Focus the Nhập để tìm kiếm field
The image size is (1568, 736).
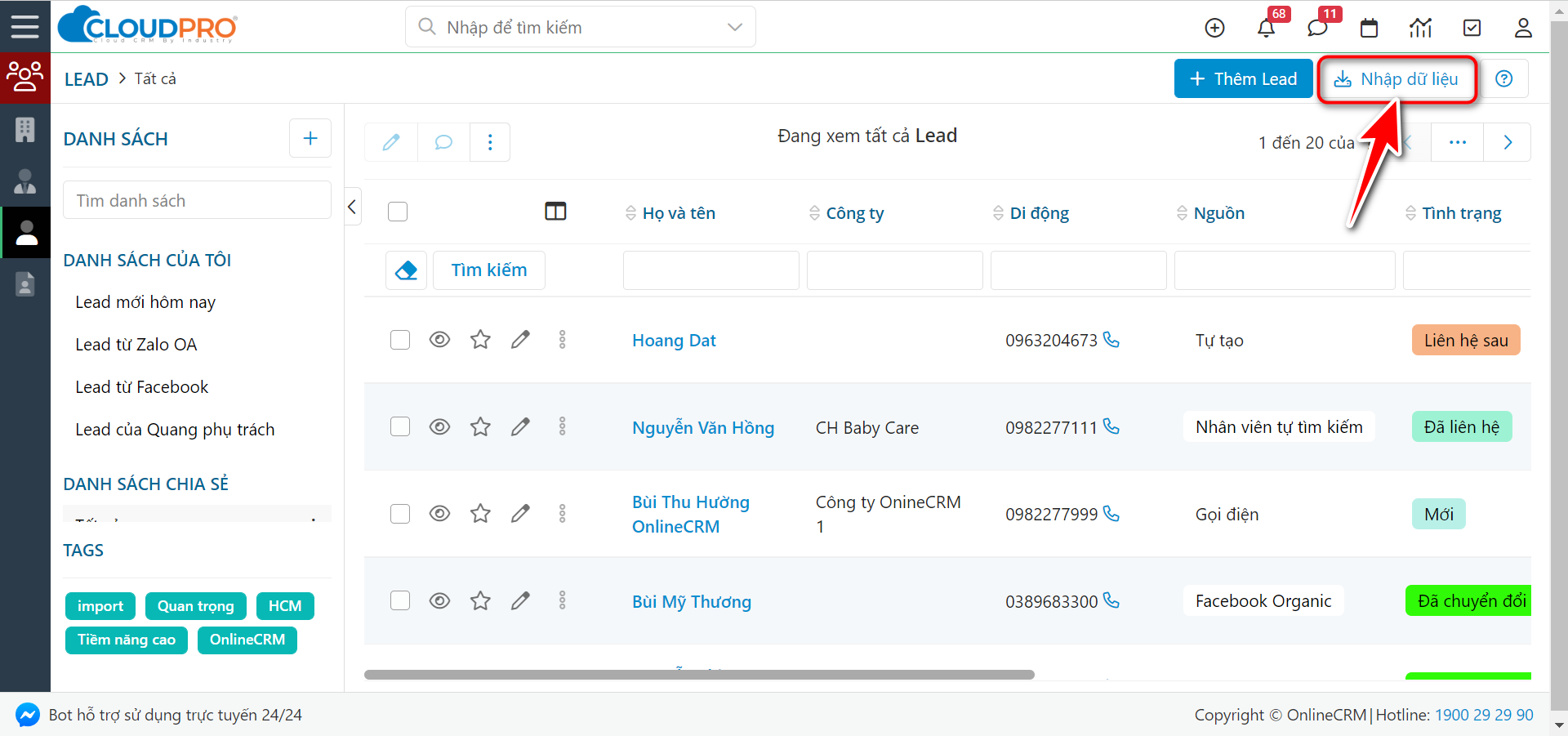[581, 27]
